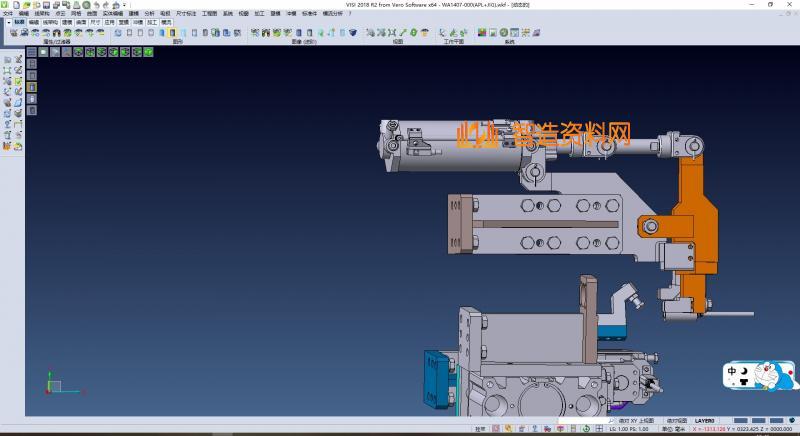The image size is (800, 436).
Task: Click the first icon in 属性/过滤器 group
Action: pos(12,32)
